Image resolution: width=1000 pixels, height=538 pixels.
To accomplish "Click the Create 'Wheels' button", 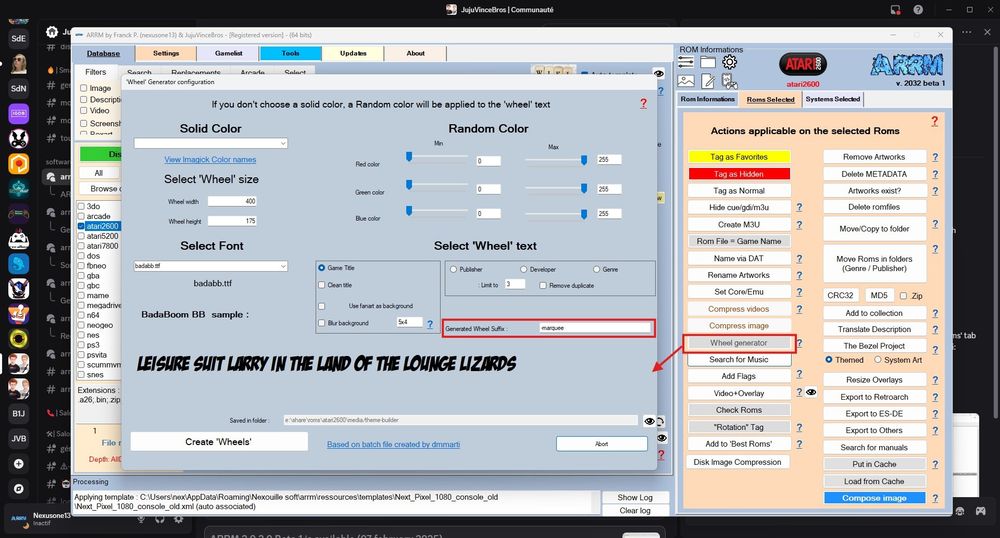I will tap(218, 442).
